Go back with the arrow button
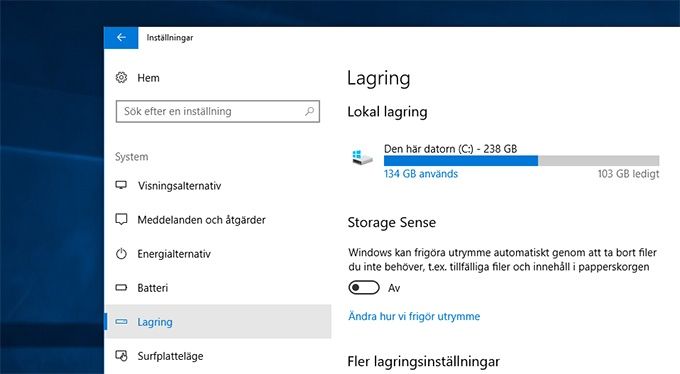Screen dimensions: 680x374 click(x=121, y=38)
